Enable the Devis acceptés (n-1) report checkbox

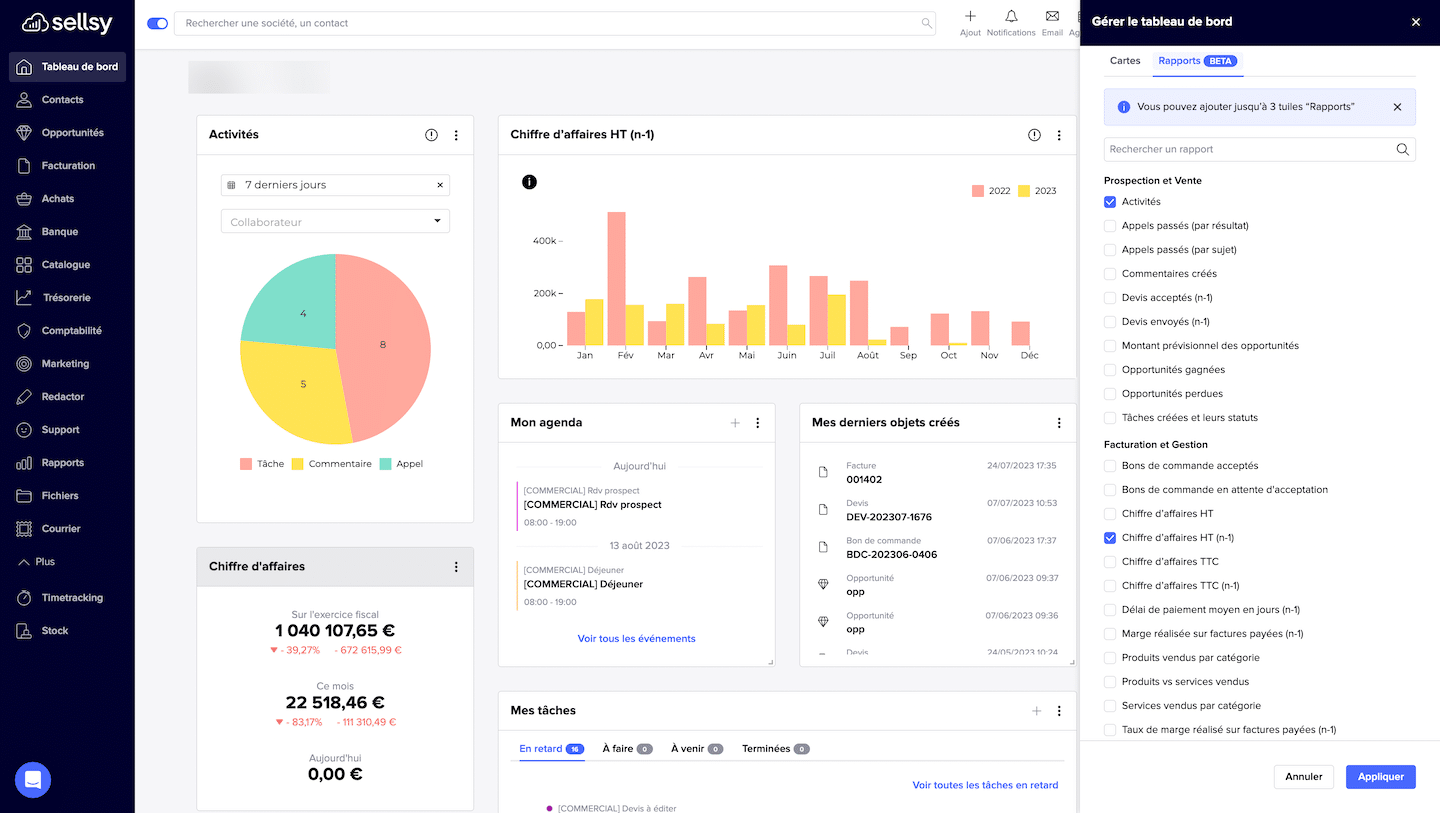click(x=1110, y=297)
